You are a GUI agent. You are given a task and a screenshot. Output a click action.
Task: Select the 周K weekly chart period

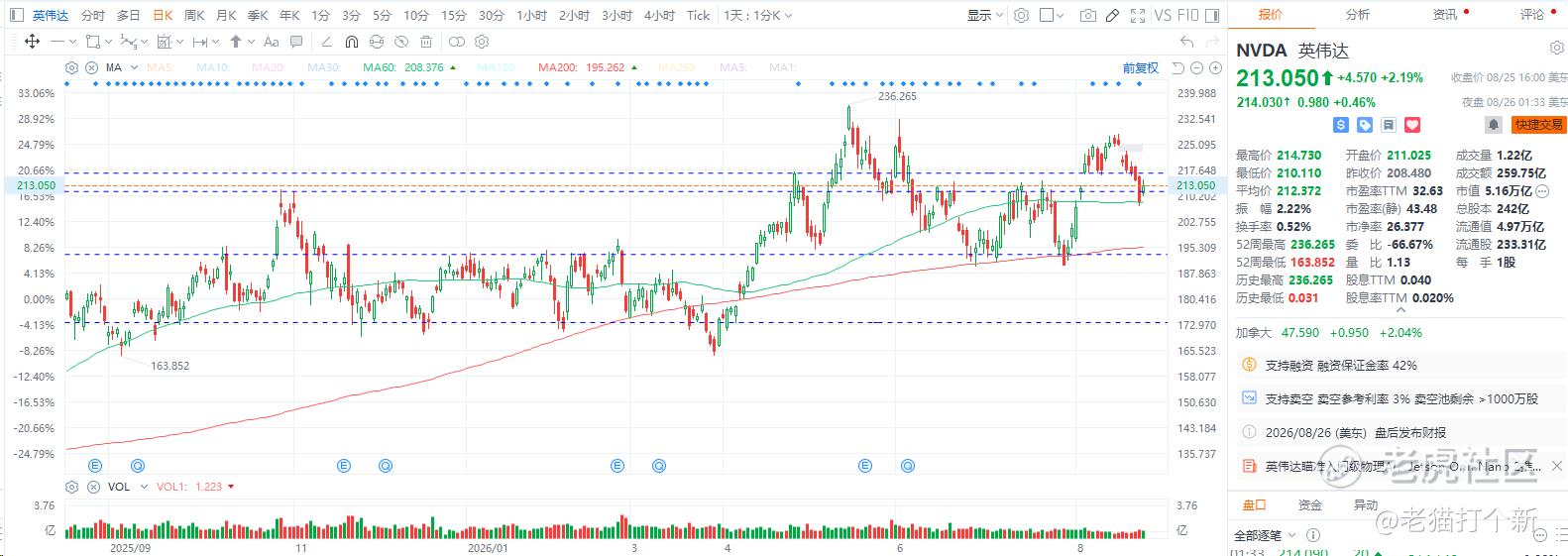[x=194, y=16]
